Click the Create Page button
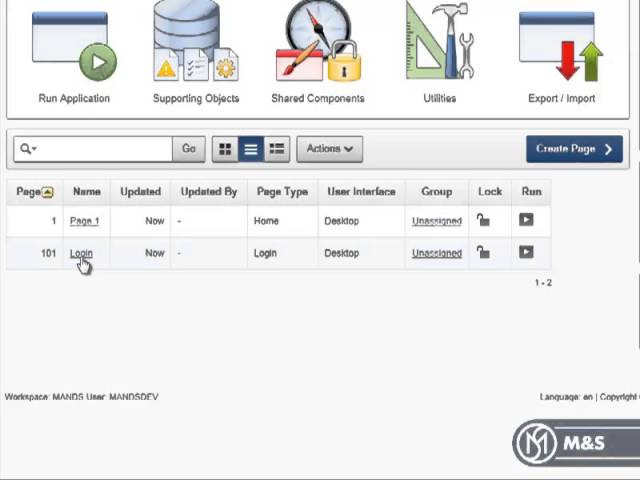The height and width of the screenshot is (480, 640). click(x=574, y=149)
